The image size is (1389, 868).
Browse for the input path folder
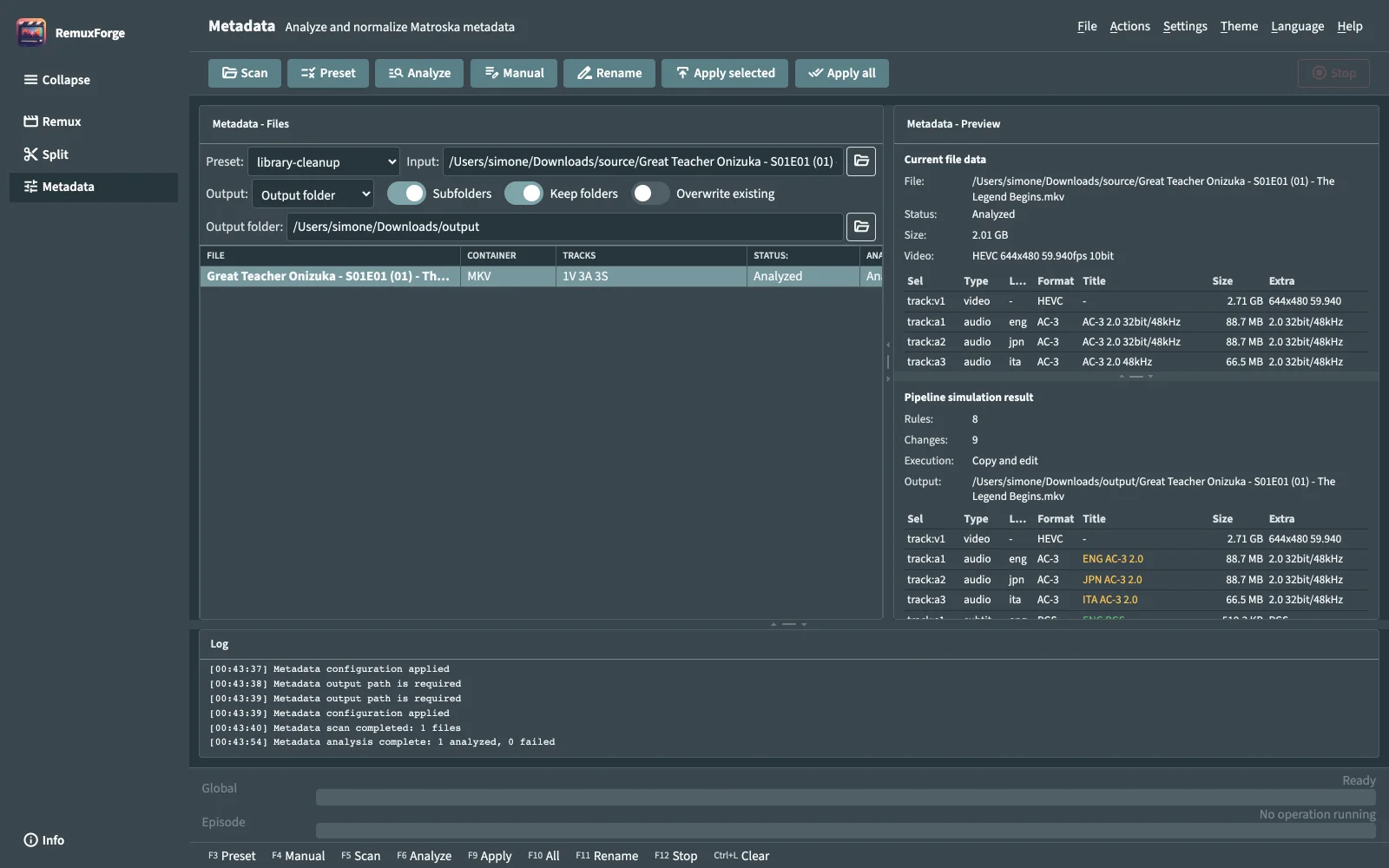coord(861,161)
